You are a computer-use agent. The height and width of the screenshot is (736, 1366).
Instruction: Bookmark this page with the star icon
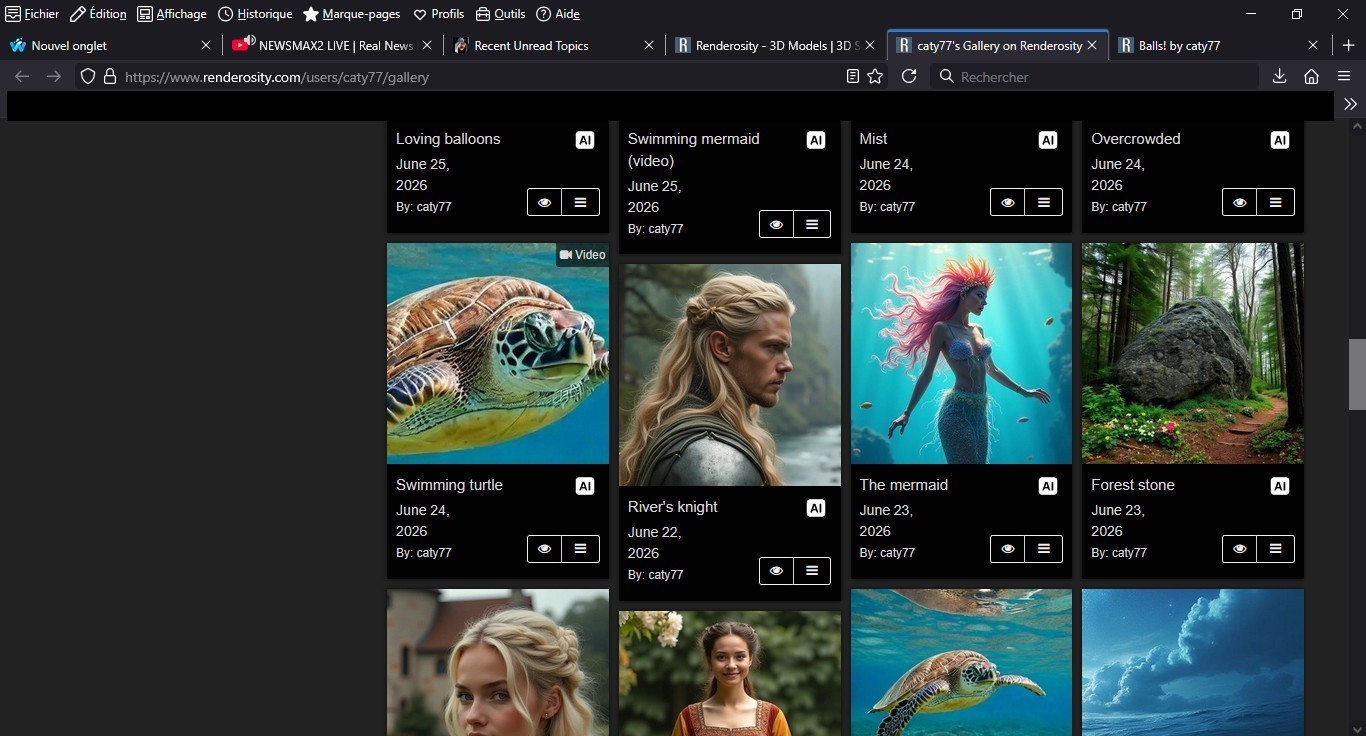(875, 76)
